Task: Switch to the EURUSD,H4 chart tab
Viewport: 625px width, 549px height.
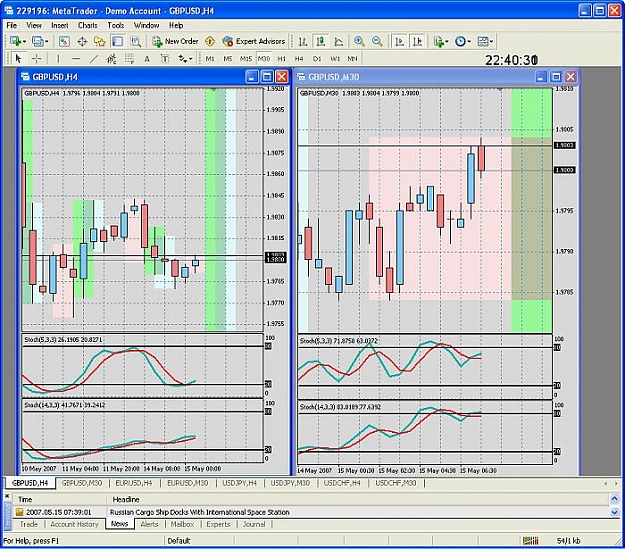Action: (134, 483)
